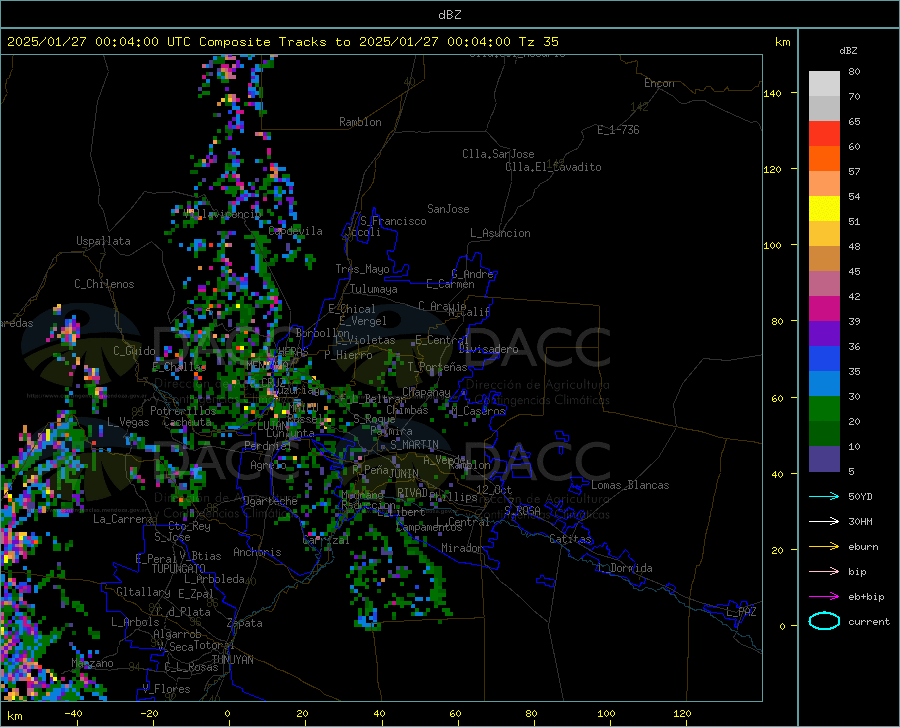
Task: Pick the gray swatch beside 70
Action: tap(824, 108)
